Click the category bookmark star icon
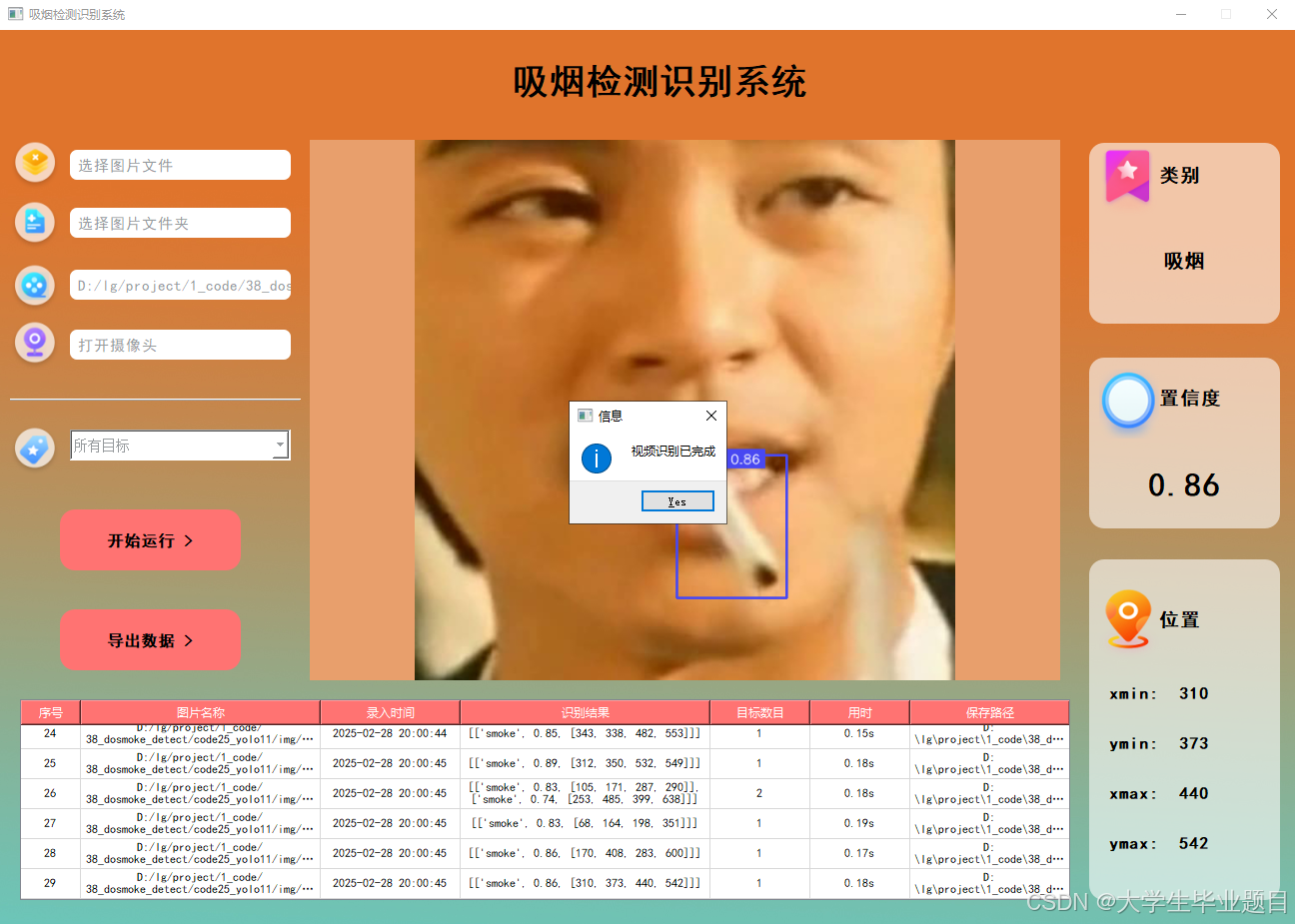The width and height of the screenshot is (1295, 924). tap(1127, 176)
